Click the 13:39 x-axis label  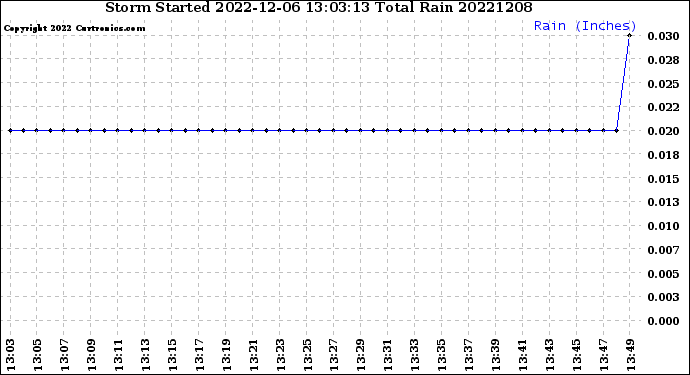[495, 355]
